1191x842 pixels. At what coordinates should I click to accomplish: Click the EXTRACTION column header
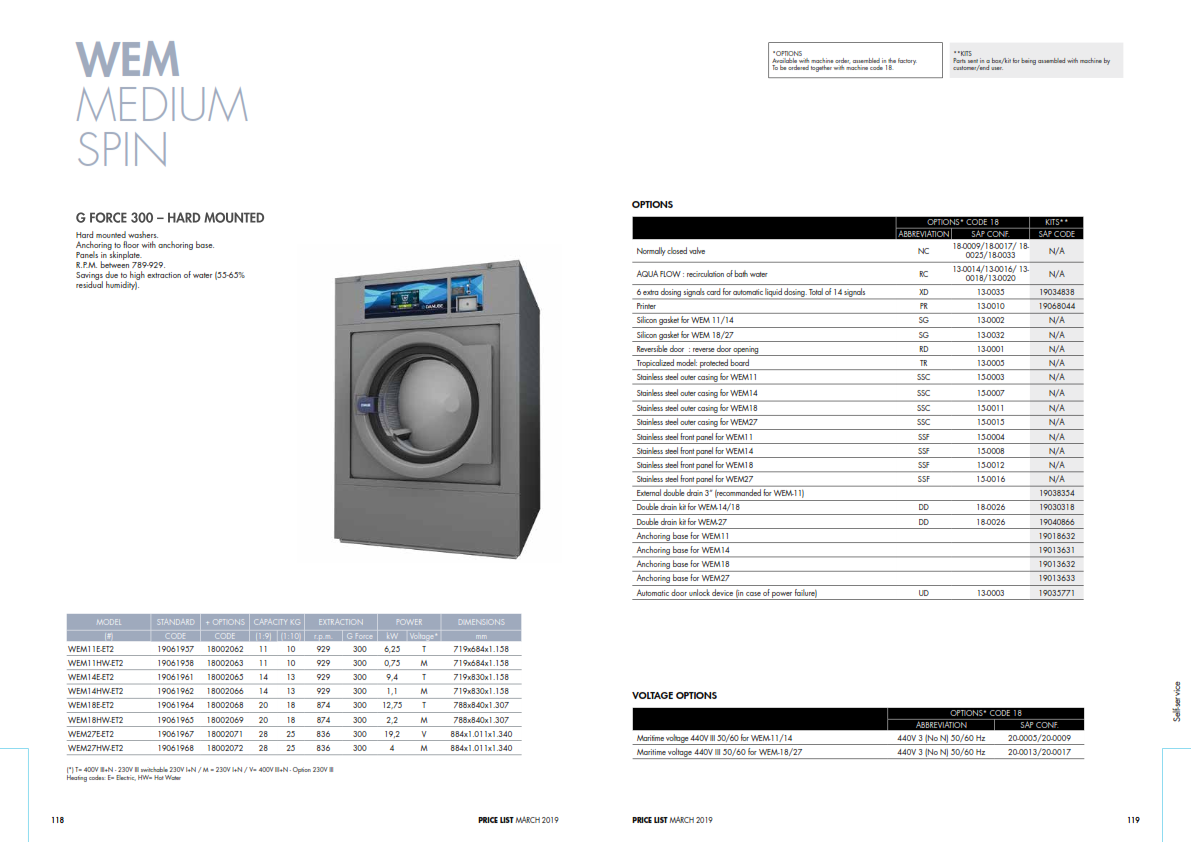point(340,622)
